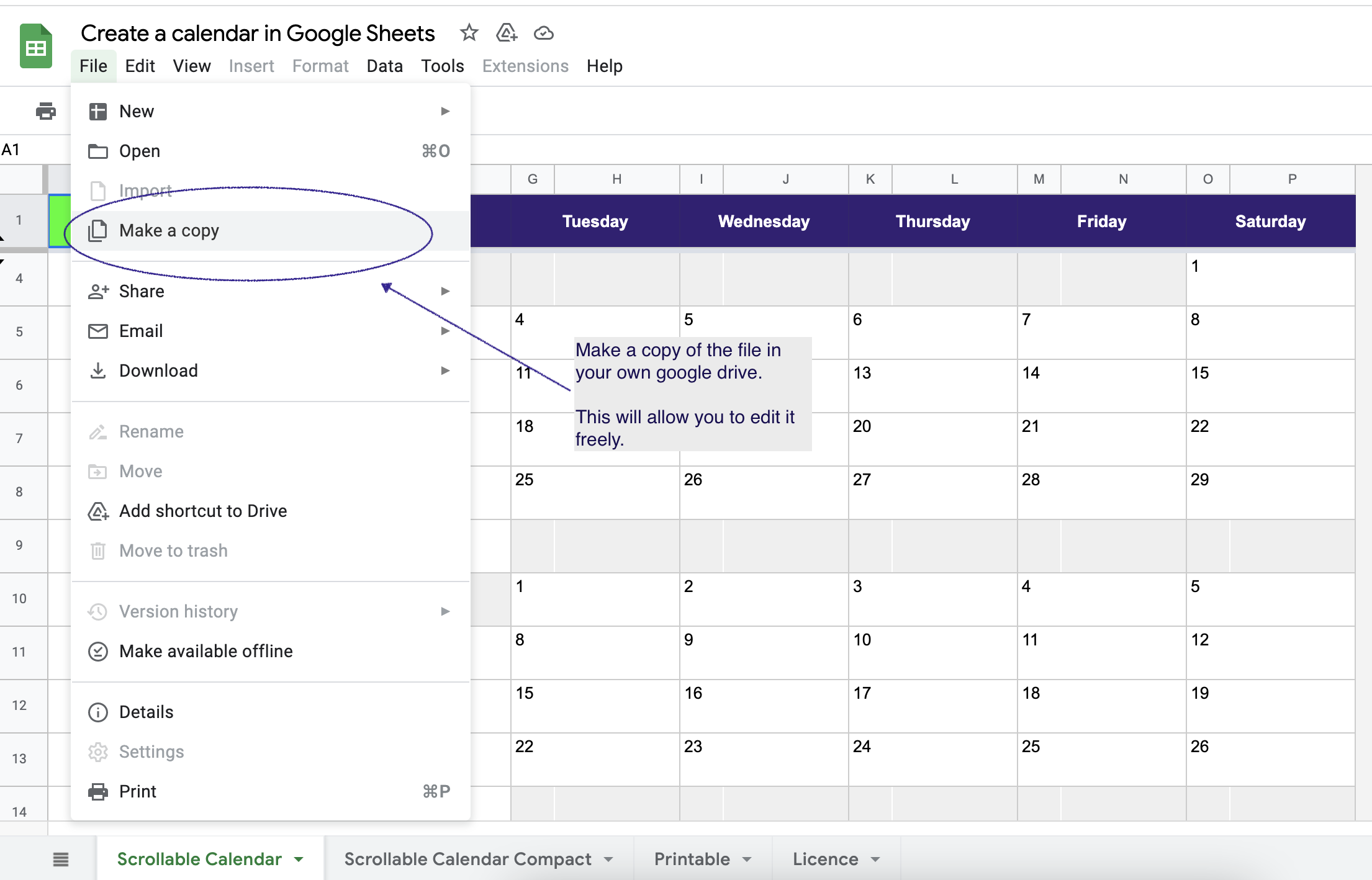This screenshot has width=1372, height=880.
Task: Expand the Version history submenu arrow
Action: [445, 612]
